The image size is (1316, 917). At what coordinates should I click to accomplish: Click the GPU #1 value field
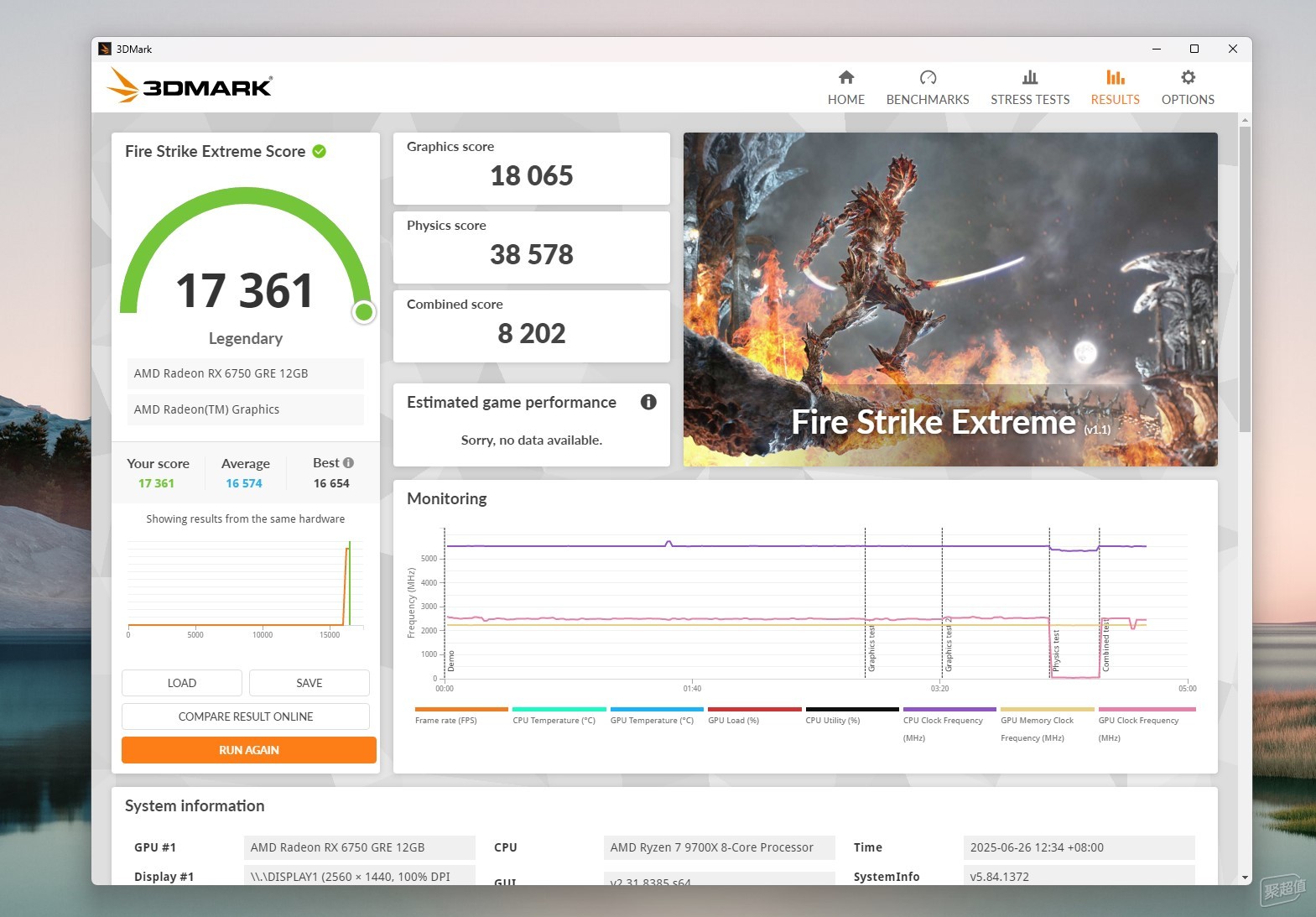[360, 847]
